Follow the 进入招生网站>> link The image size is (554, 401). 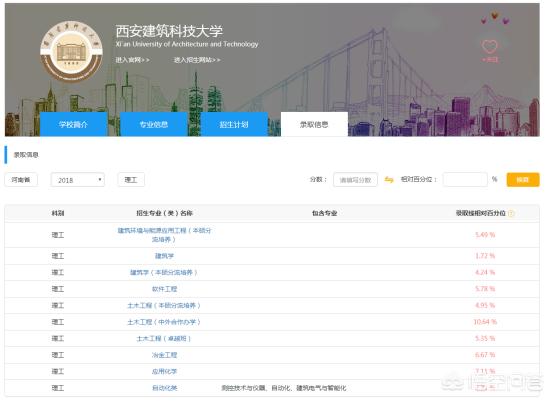click(x=197, y=60)
